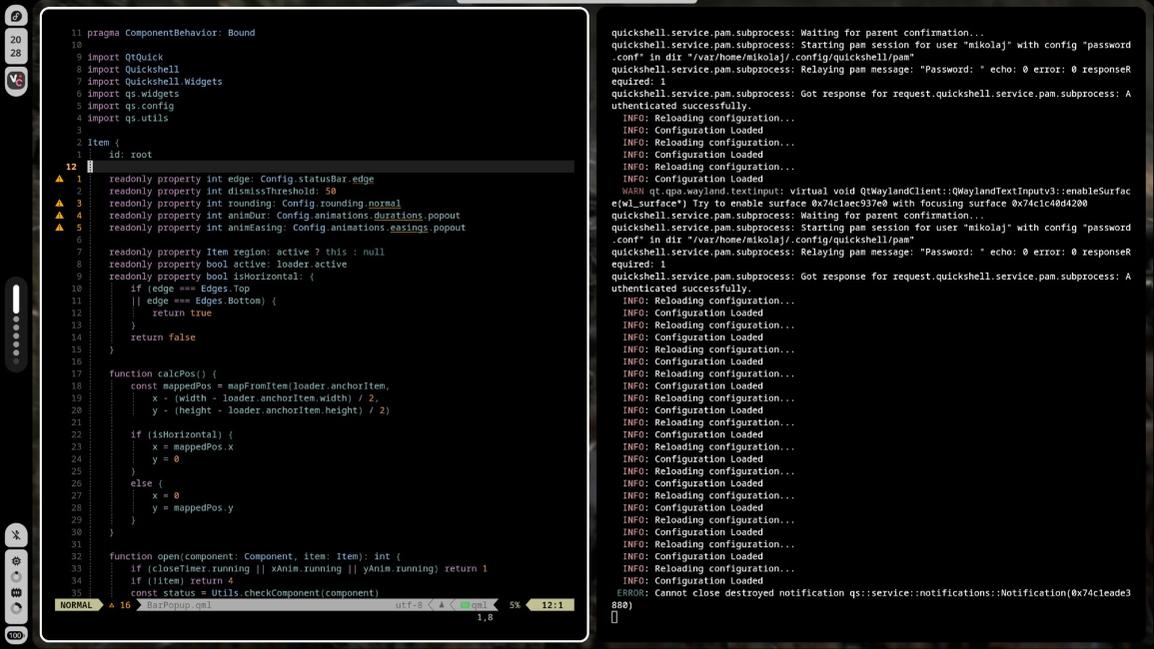
Task: Click the warning count 16 in statusline
Action: point(119,605)
